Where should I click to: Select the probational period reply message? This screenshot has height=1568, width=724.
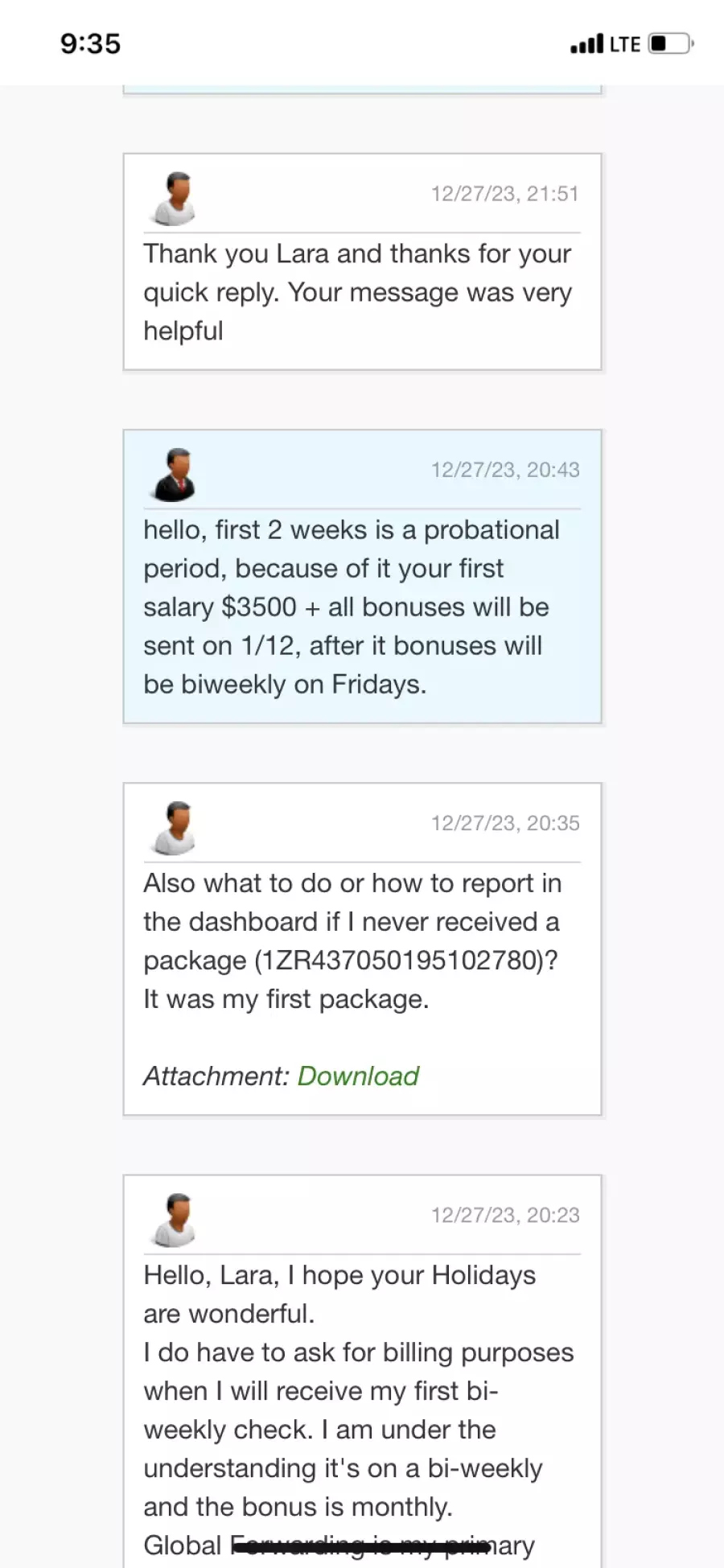point(352,607)
